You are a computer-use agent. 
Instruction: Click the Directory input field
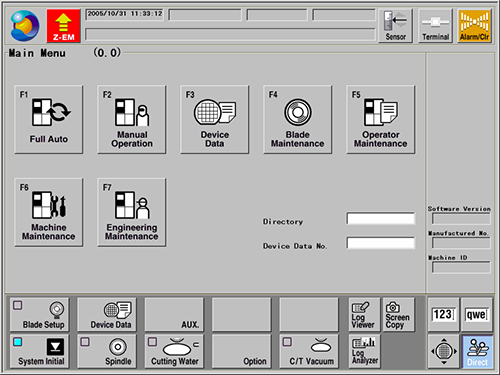pyautogui.click(x=381, y=219)
